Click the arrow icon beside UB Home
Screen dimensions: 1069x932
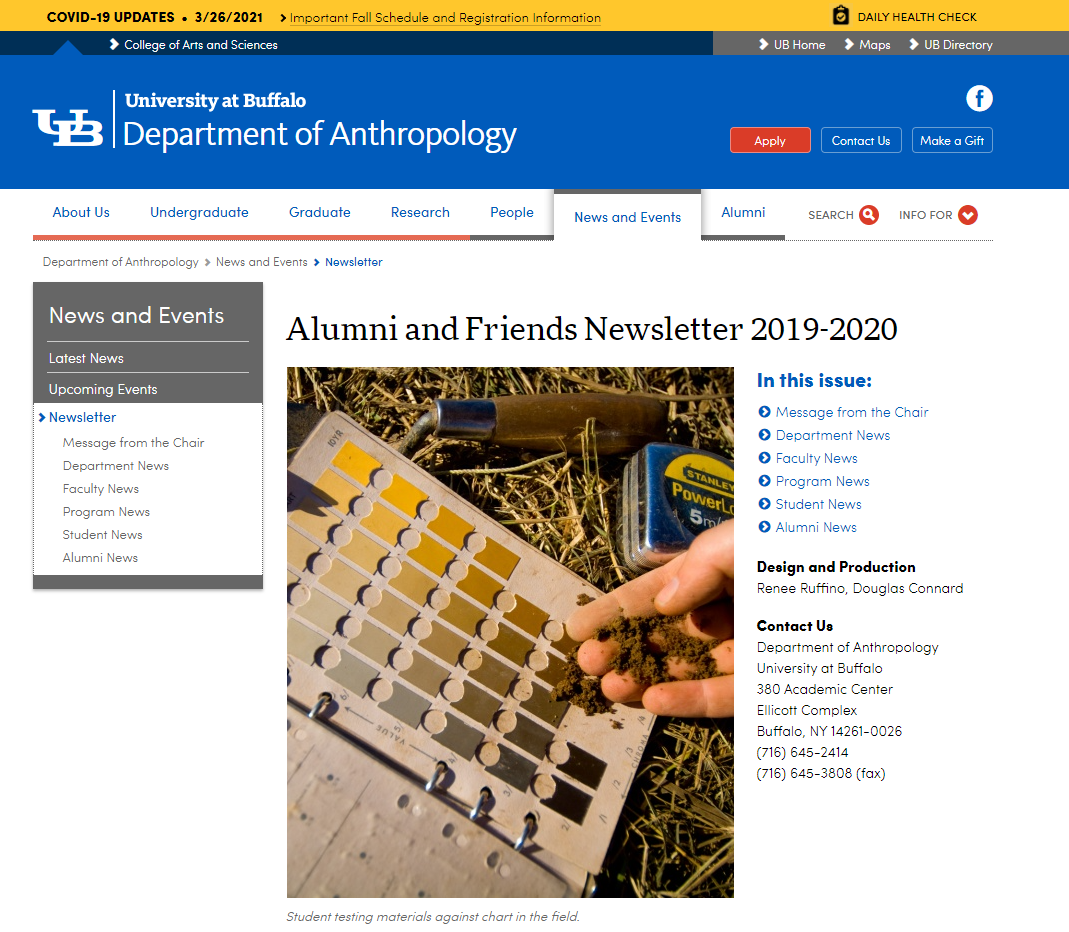[x=761, y=45]
